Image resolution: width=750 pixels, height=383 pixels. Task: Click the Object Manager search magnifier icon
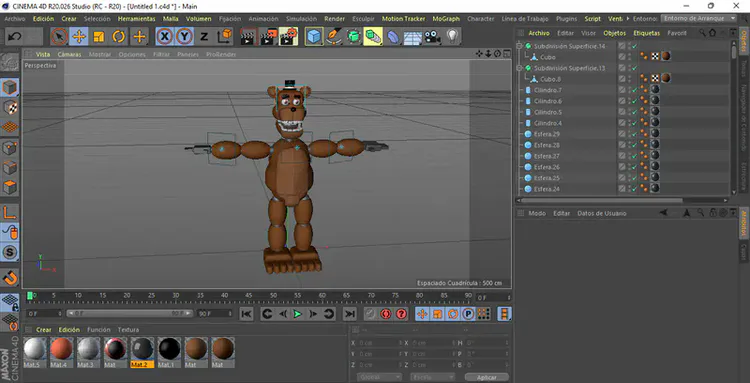coord(702,33)
